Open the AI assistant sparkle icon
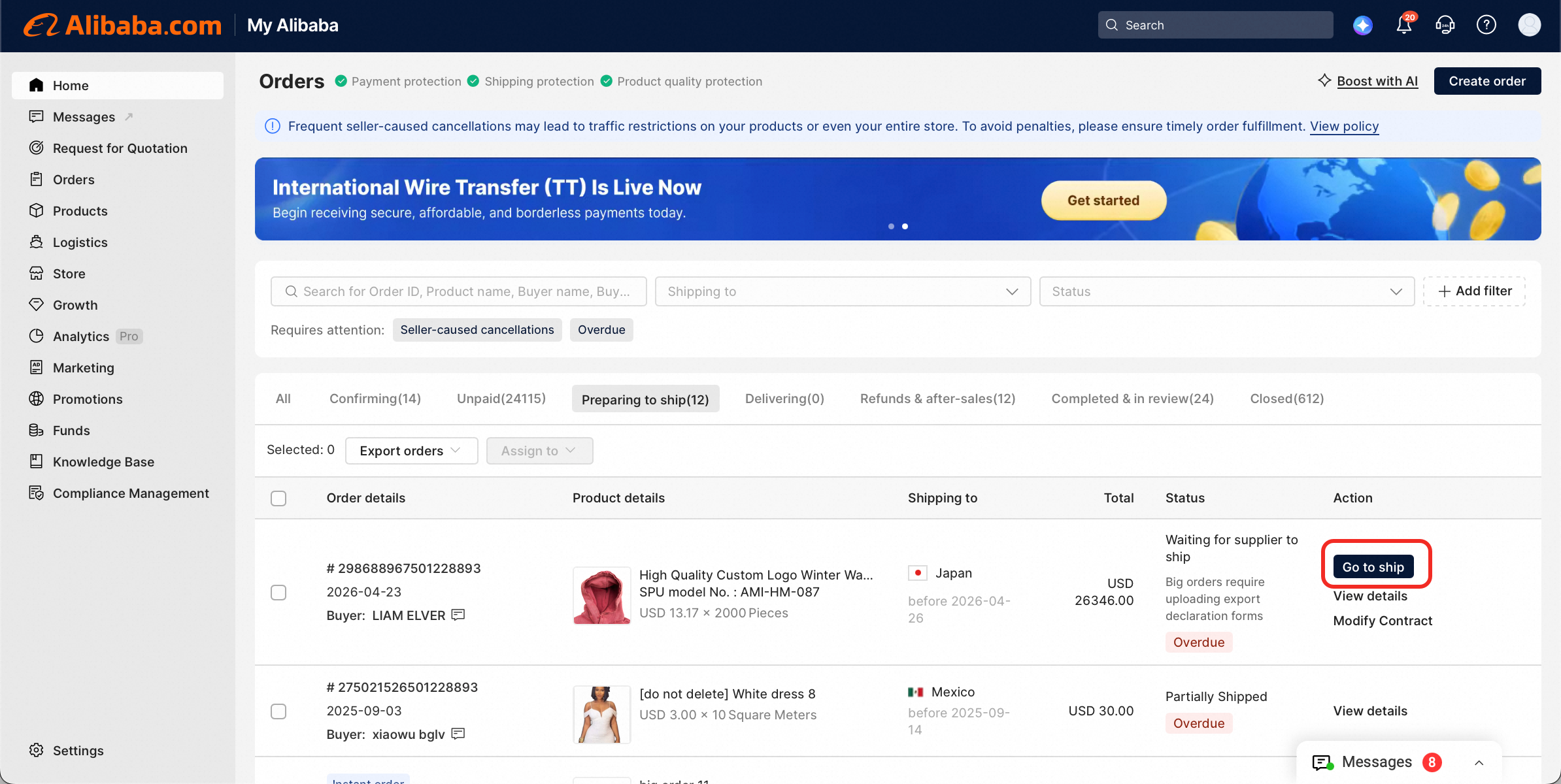The image size is (1561, 784). [x=1363, y=25]
